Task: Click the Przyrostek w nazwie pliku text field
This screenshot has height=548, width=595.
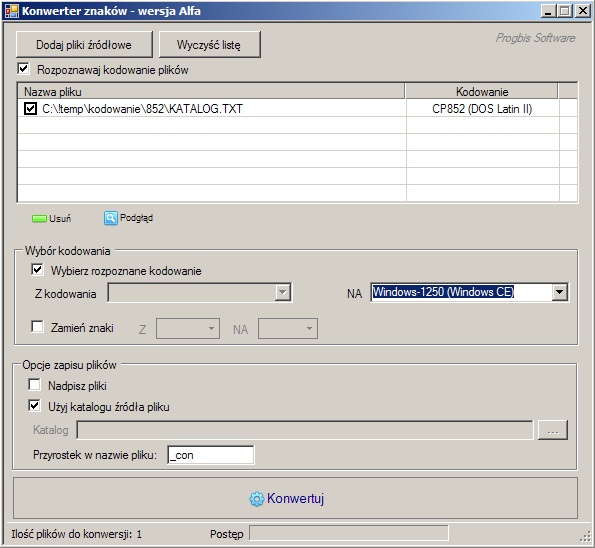Action: 211,455
